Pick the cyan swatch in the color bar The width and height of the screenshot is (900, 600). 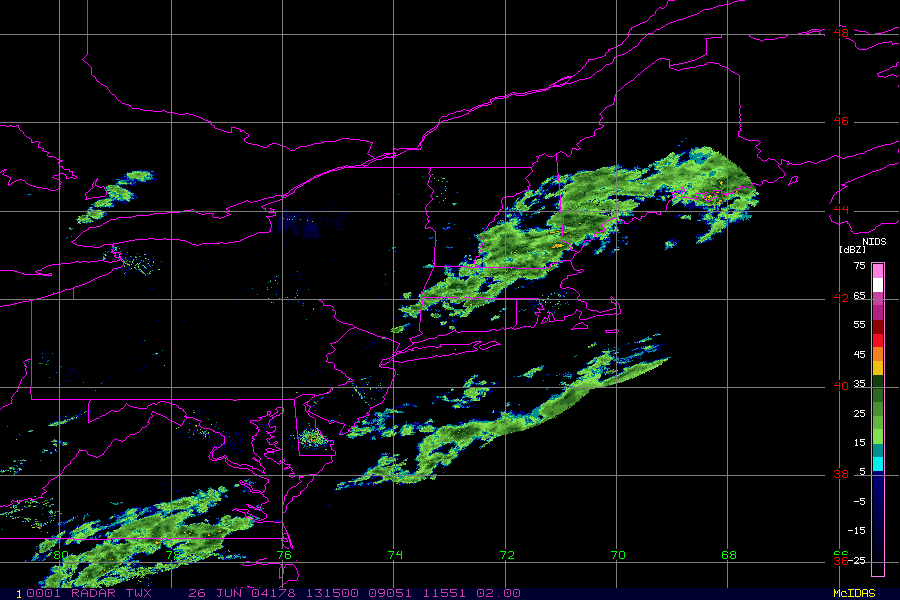[x=878, y=464]
